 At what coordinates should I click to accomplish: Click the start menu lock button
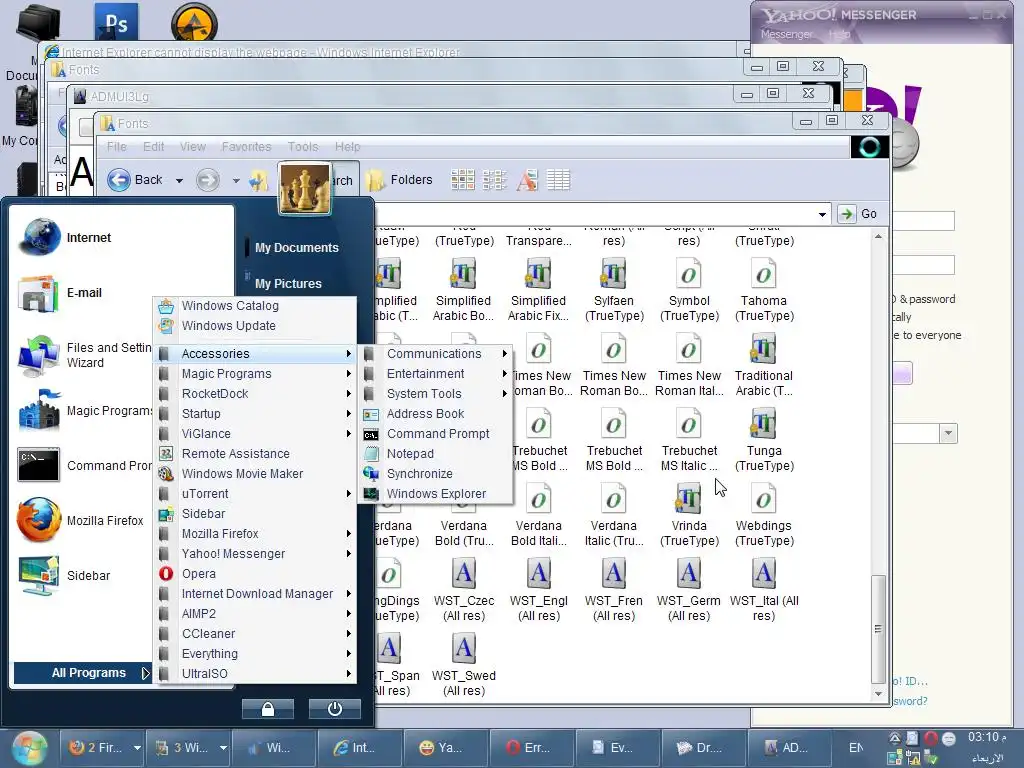[x=268, y=709]
